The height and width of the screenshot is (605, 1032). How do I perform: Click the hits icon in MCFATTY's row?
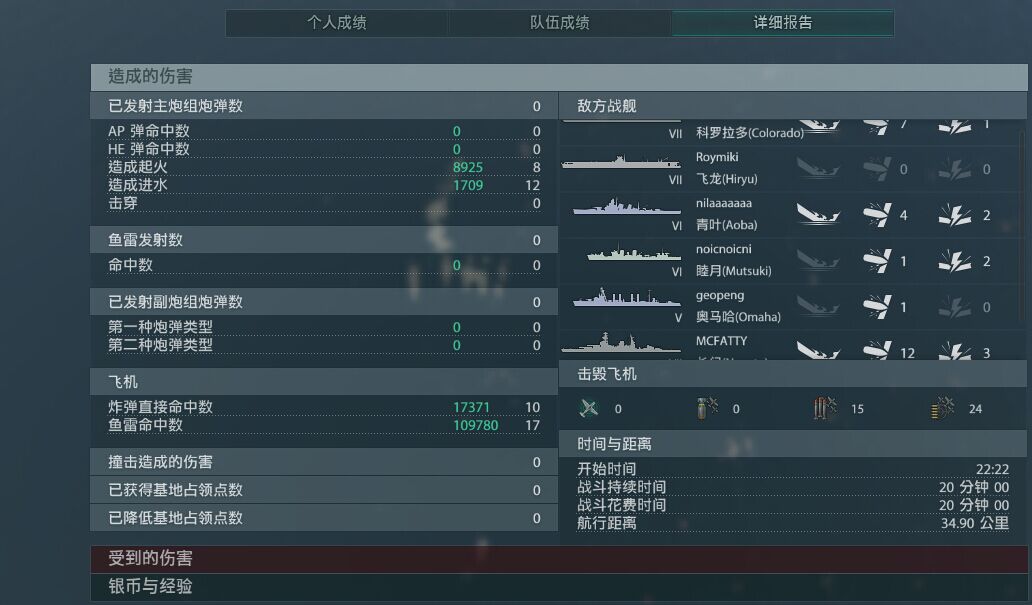point(877,350)
